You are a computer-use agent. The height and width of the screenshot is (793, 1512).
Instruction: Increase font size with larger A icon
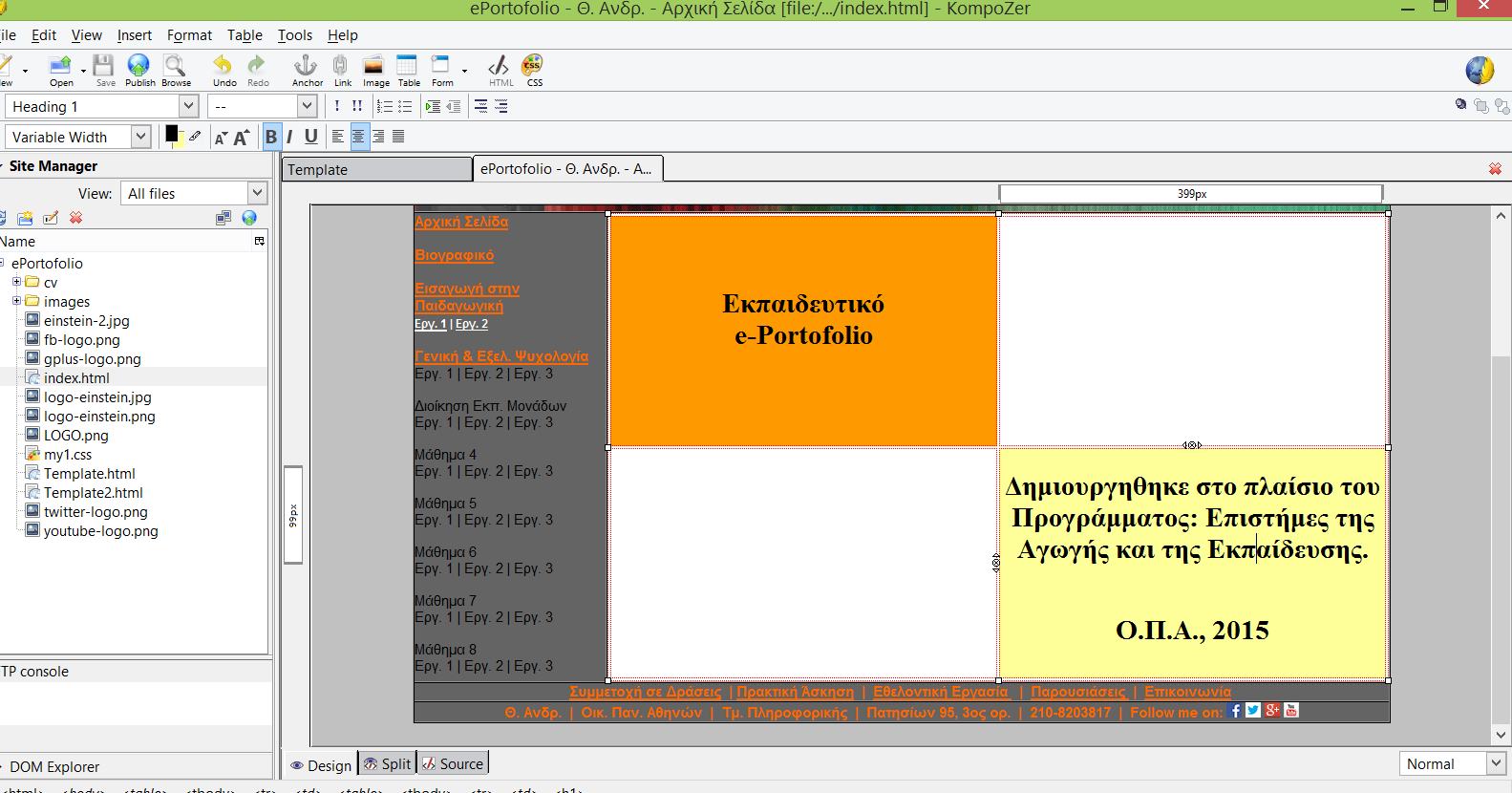pos(242,137)
